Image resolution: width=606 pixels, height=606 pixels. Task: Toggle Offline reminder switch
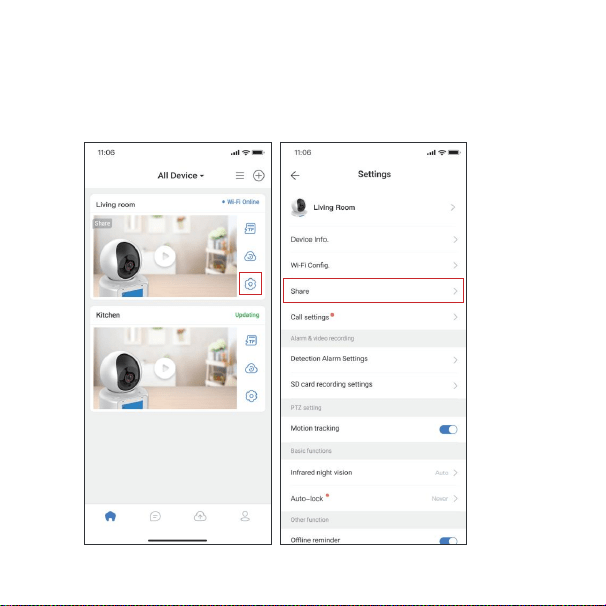click(x=448, y=540)
